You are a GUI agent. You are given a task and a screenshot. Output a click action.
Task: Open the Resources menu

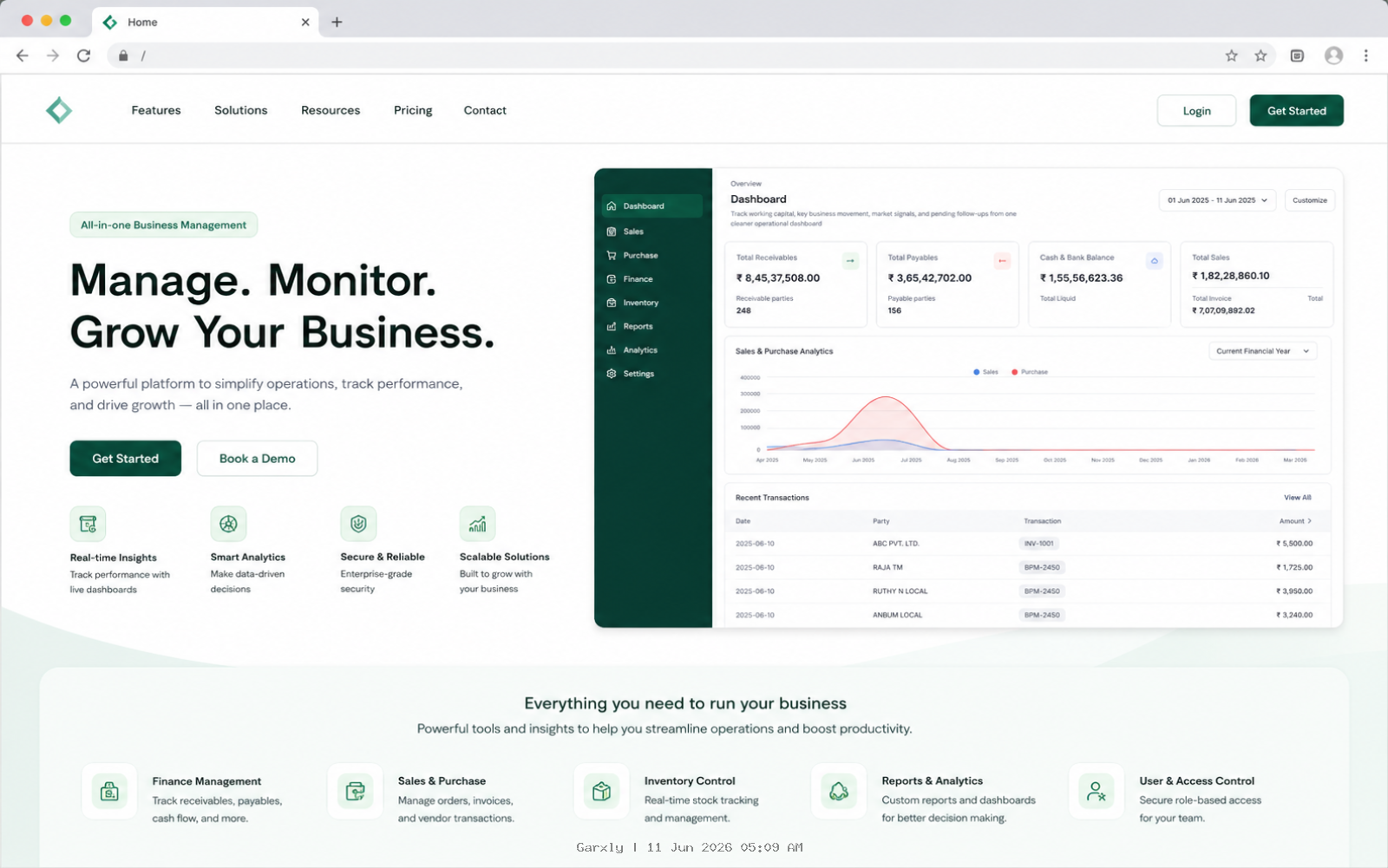(331, 110)
